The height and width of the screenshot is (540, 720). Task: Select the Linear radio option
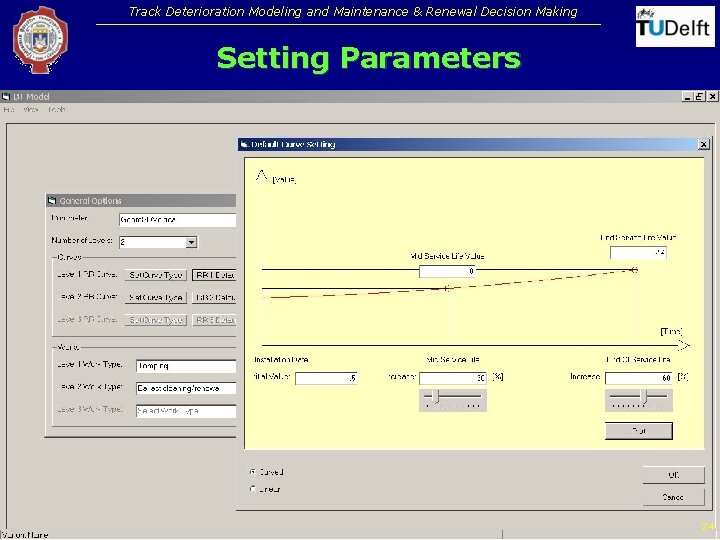click(253, 489)
